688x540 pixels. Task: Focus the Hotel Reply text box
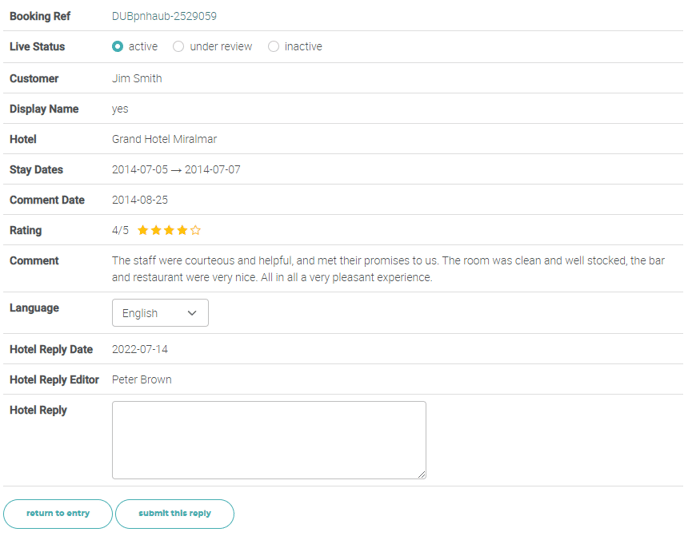pos(268,440)
